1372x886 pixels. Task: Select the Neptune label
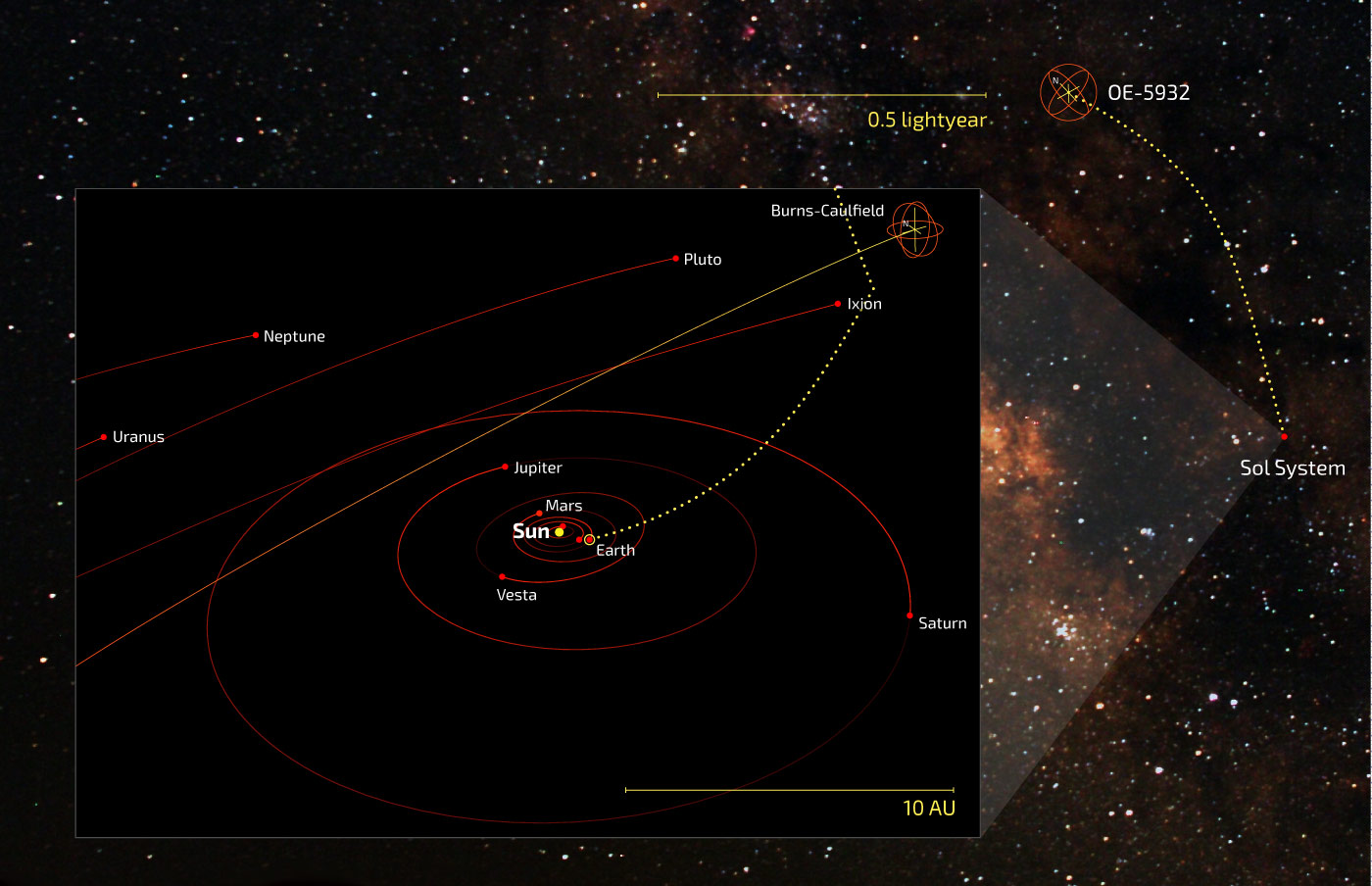point(294,336)
